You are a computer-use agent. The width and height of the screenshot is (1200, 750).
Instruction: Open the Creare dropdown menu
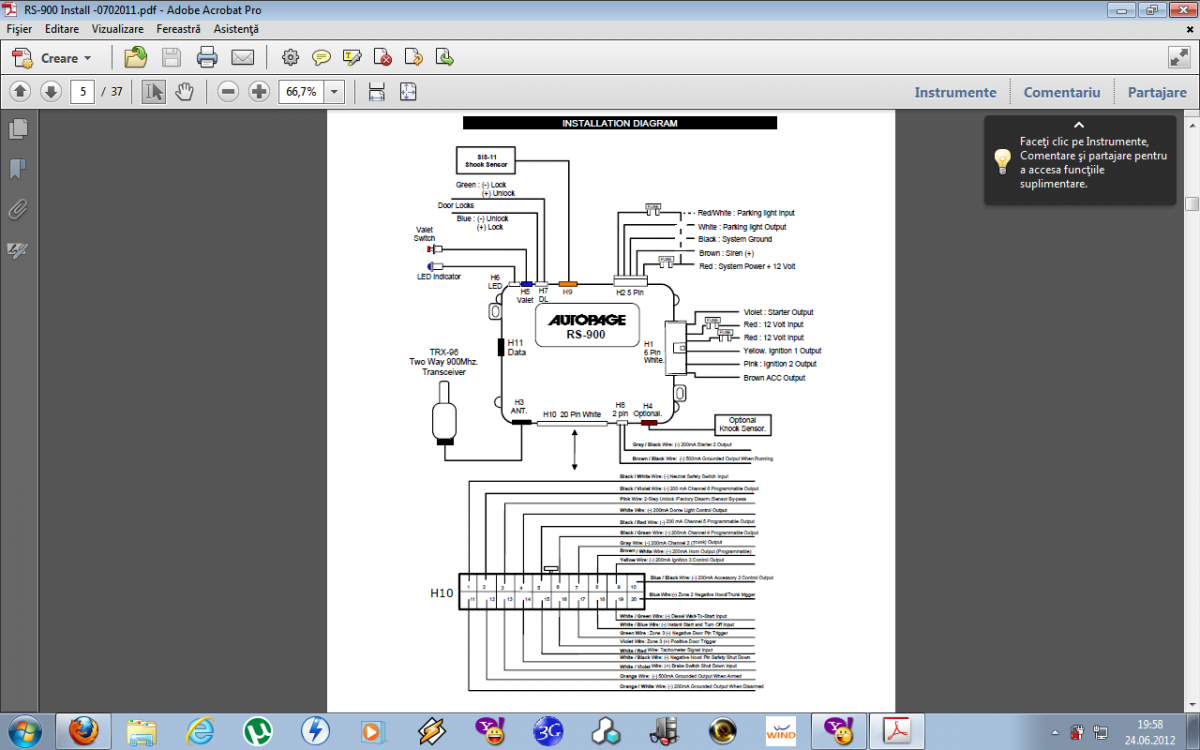point(52,58)
